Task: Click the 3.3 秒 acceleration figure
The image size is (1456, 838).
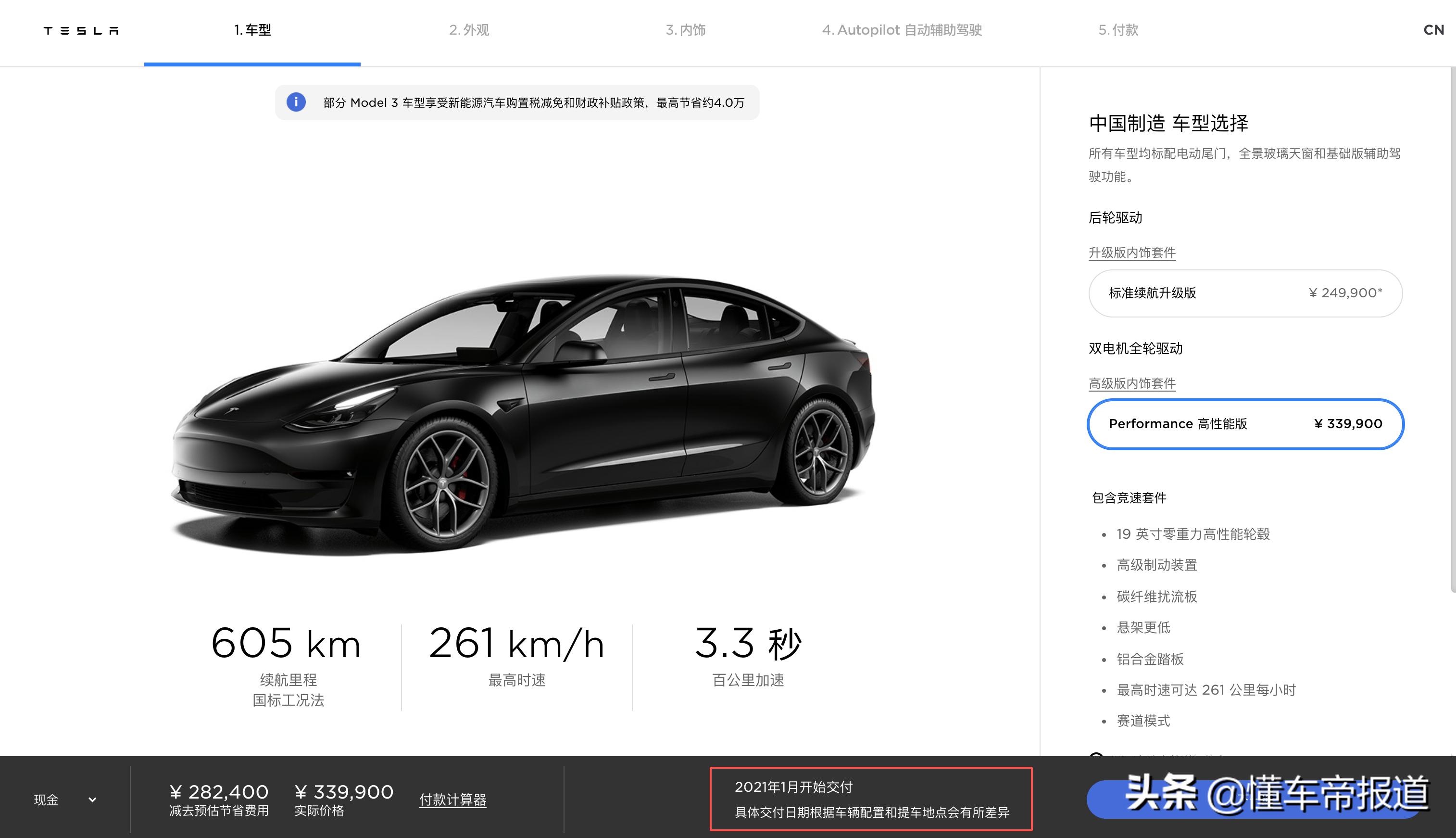Action: tap(748, 643)
